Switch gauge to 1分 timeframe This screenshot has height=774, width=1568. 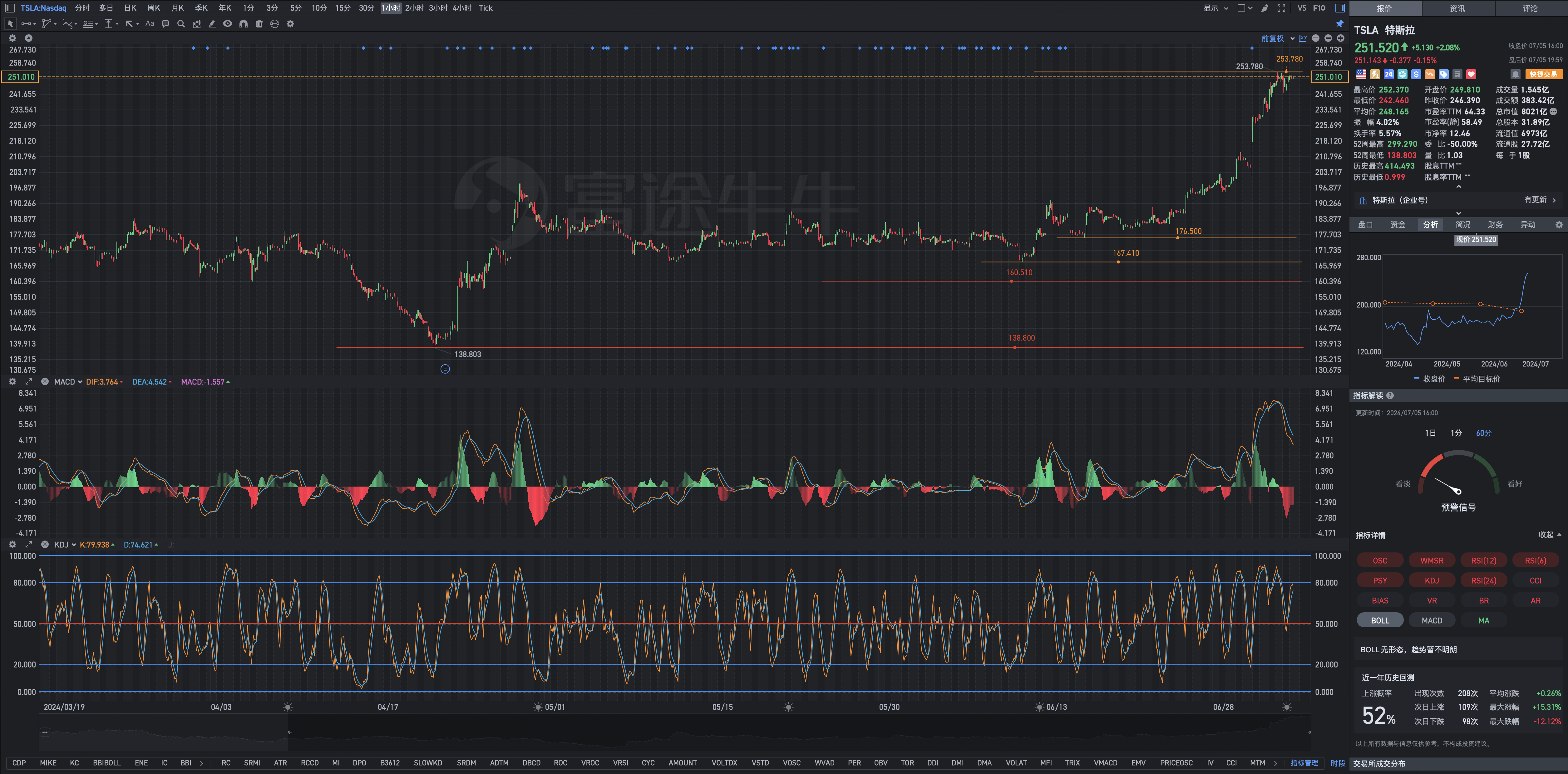(1456, 433)
